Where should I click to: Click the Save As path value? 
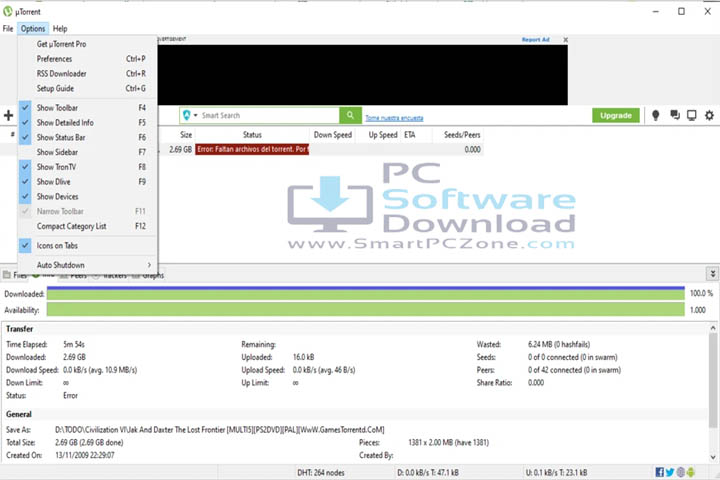pos(219,430)
